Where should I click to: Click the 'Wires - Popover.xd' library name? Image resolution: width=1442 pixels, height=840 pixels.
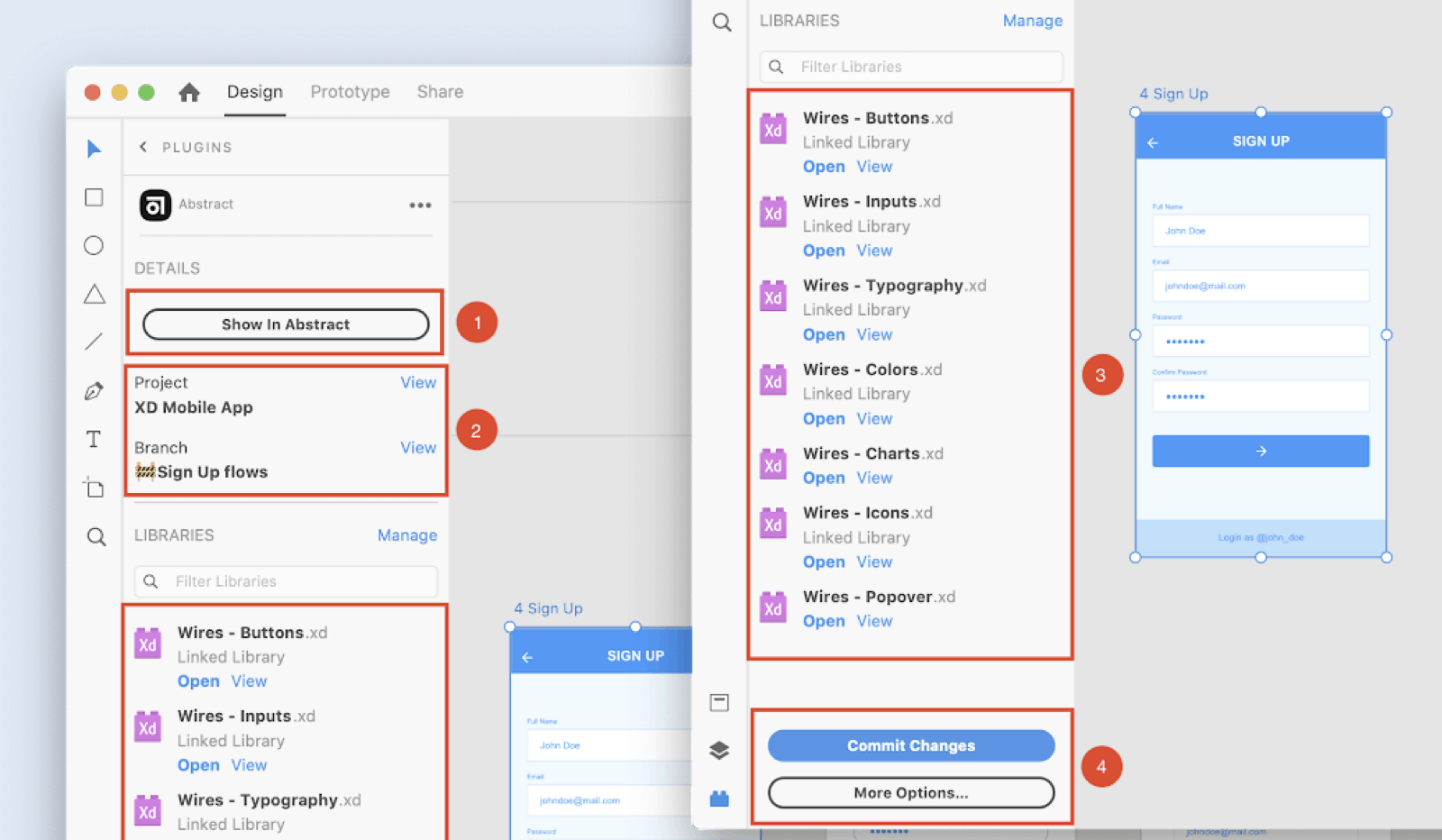(879, 597)
